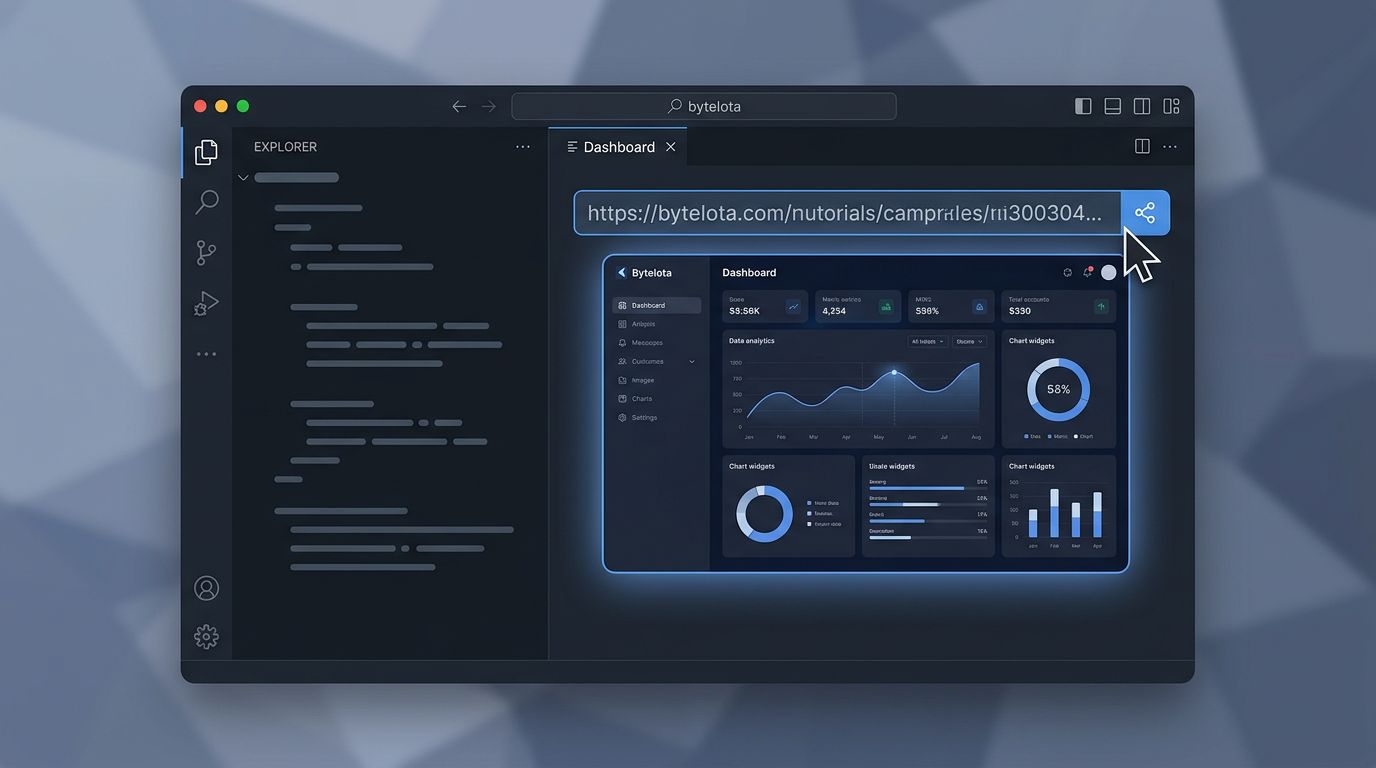Click the green arrow icon in the $330 card

tap(1101, 307)
